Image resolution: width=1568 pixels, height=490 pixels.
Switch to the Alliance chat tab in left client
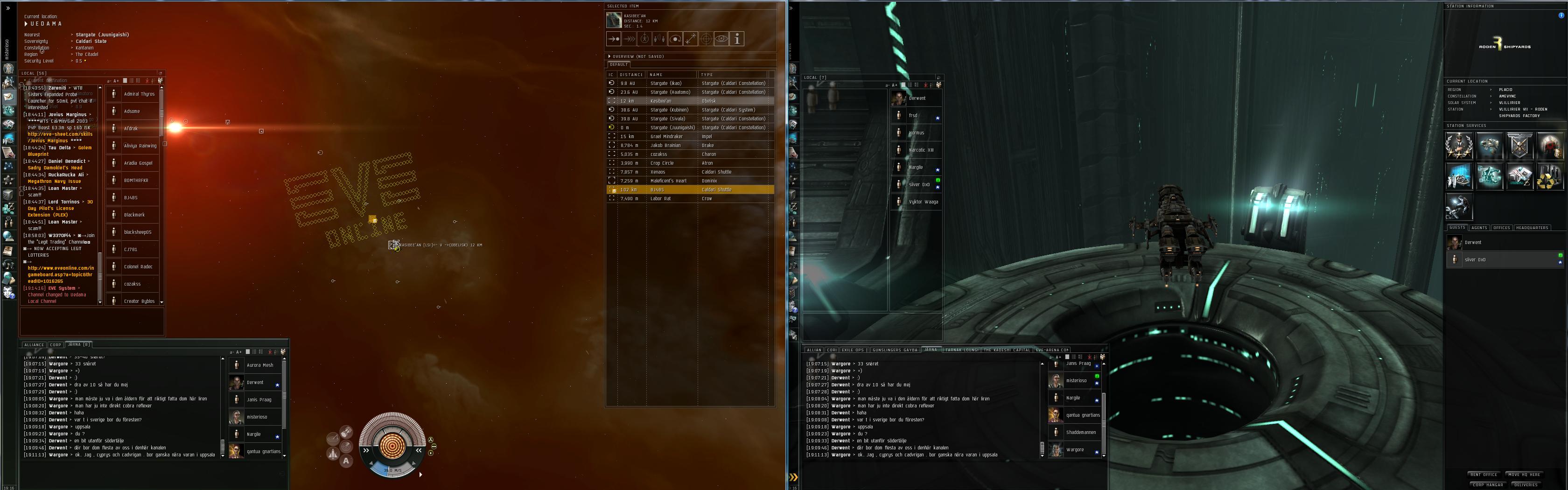pos(34,344)
